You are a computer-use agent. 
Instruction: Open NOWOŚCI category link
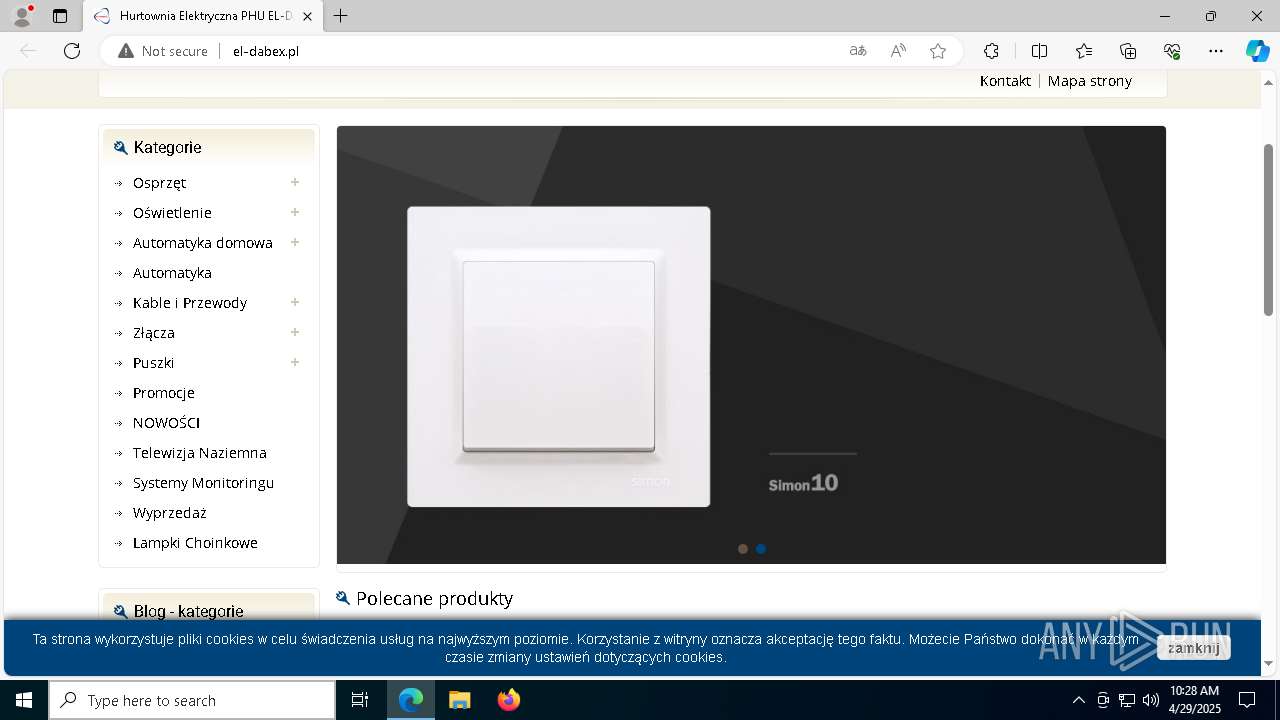point(166,423)
